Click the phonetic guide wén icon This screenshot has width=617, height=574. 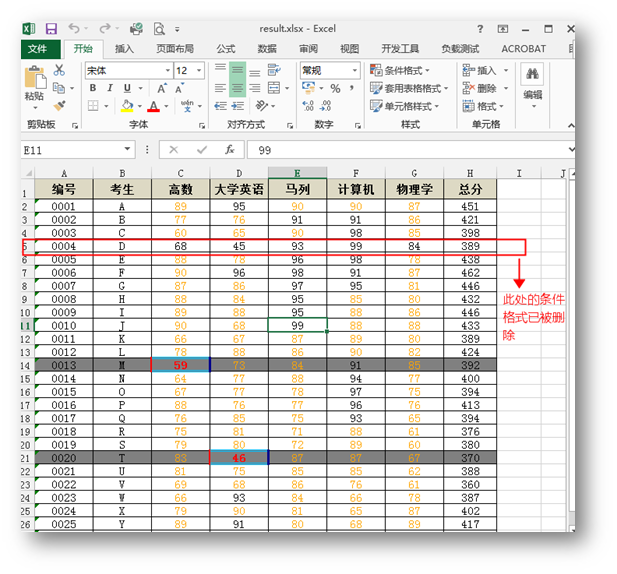pyautogui.click(x=187, y=106)
